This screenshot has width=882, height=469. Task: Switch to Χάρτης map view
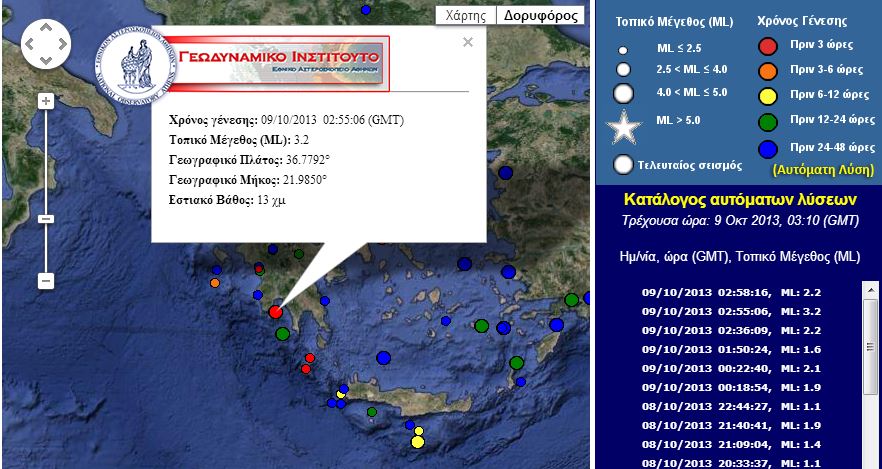[465, 15]
